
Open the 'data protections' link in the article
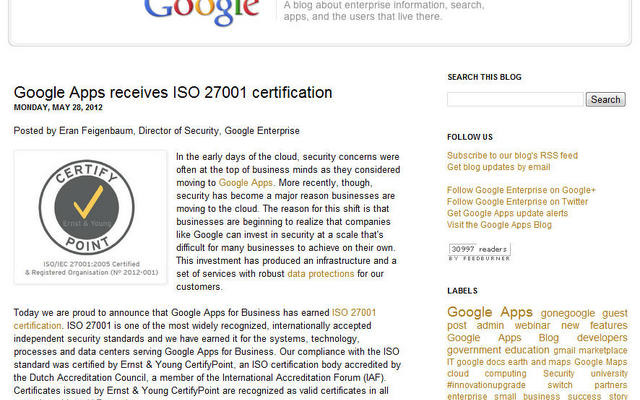321,273
